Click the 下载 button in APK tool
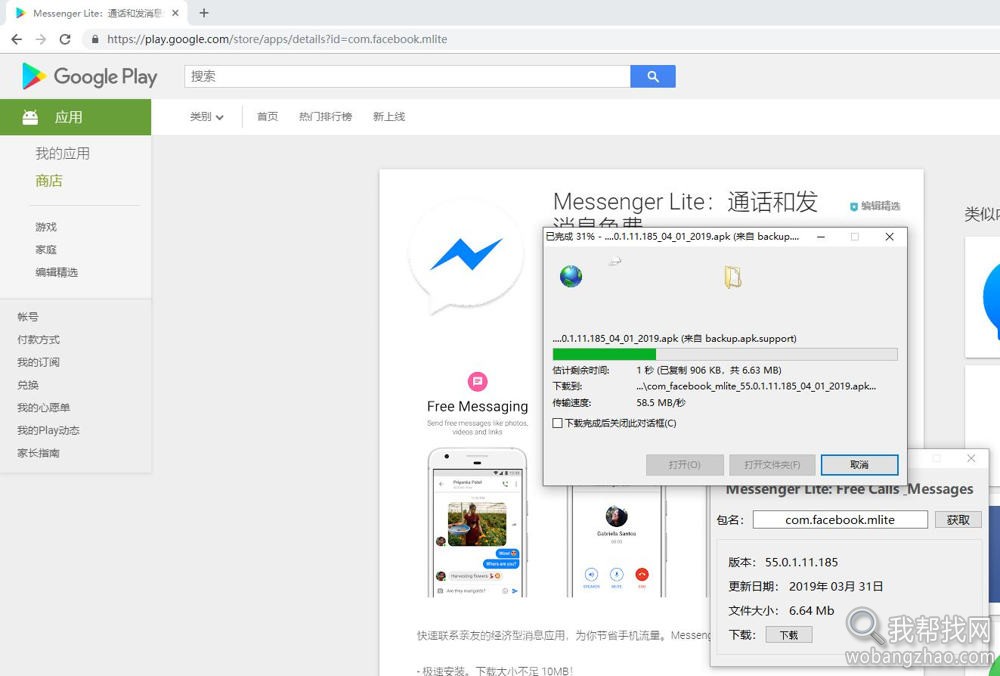 [x=788, y=635]
